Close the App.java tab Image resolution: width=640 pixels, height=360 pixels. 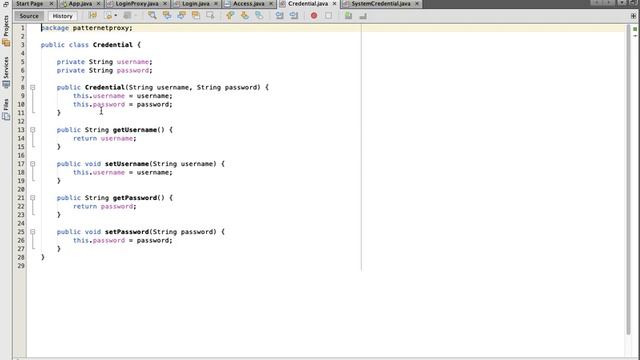click(x=98, y=3)
